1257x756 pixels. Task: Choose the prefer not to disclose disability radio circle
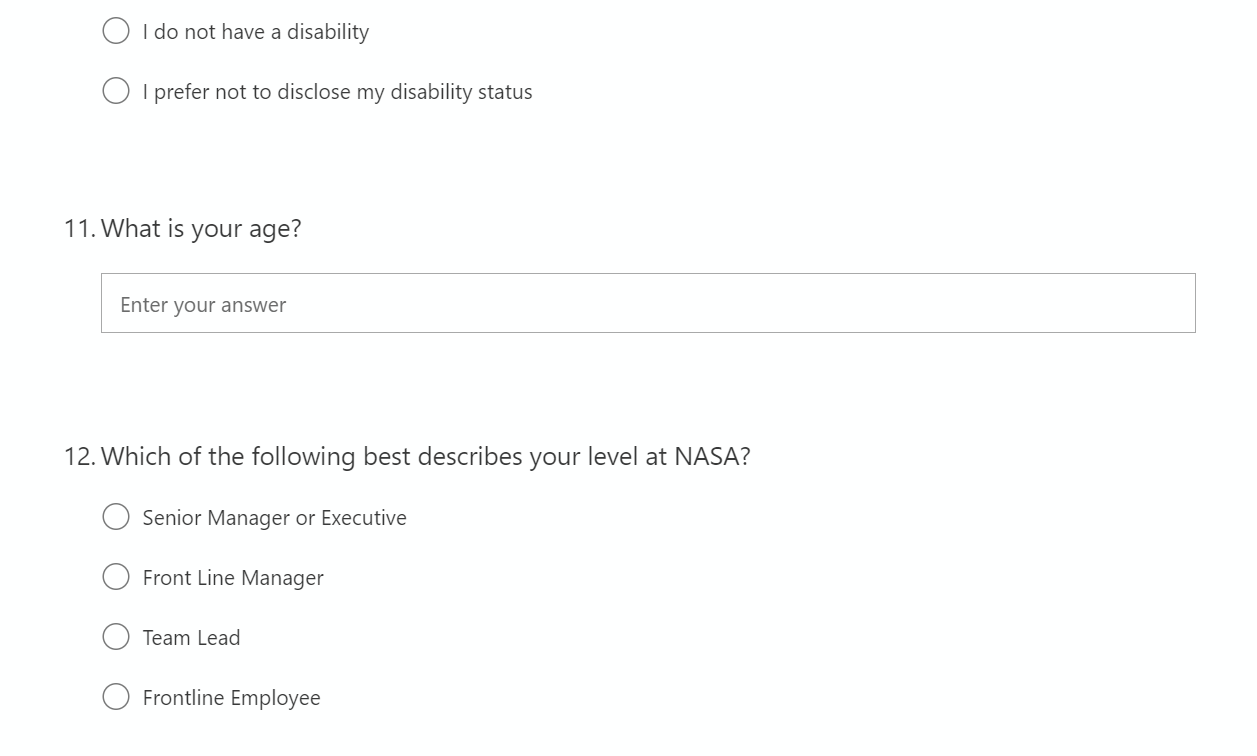116,91
